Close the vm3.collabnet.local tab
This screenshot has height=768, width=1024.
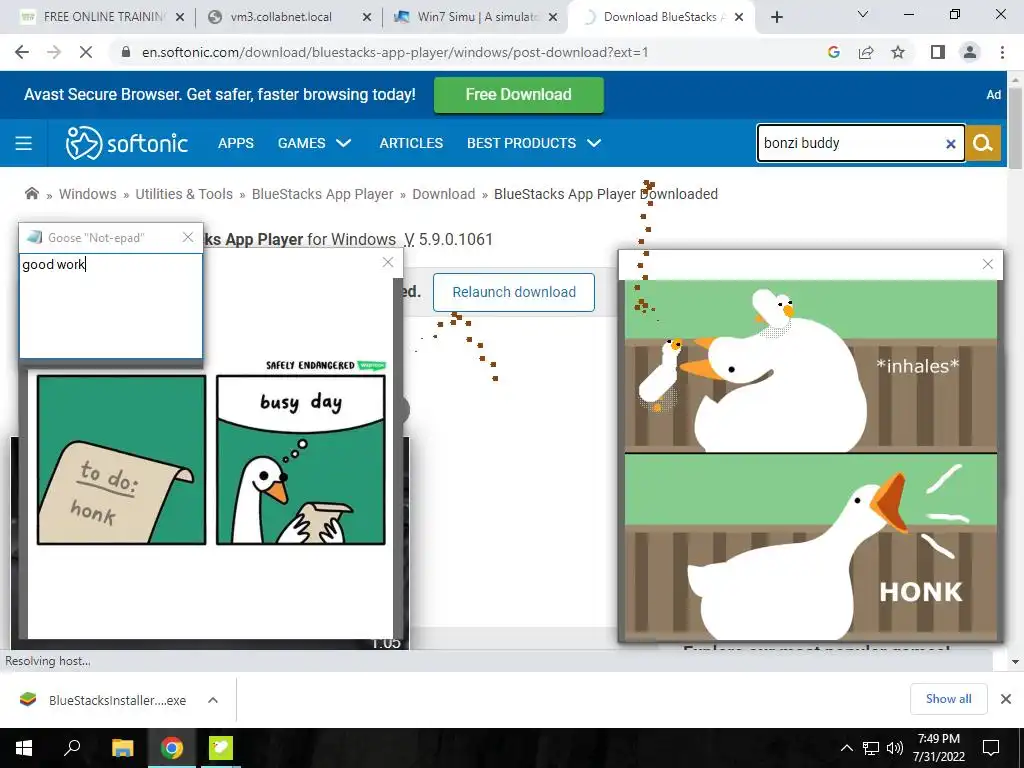click(x=367, y=17)
